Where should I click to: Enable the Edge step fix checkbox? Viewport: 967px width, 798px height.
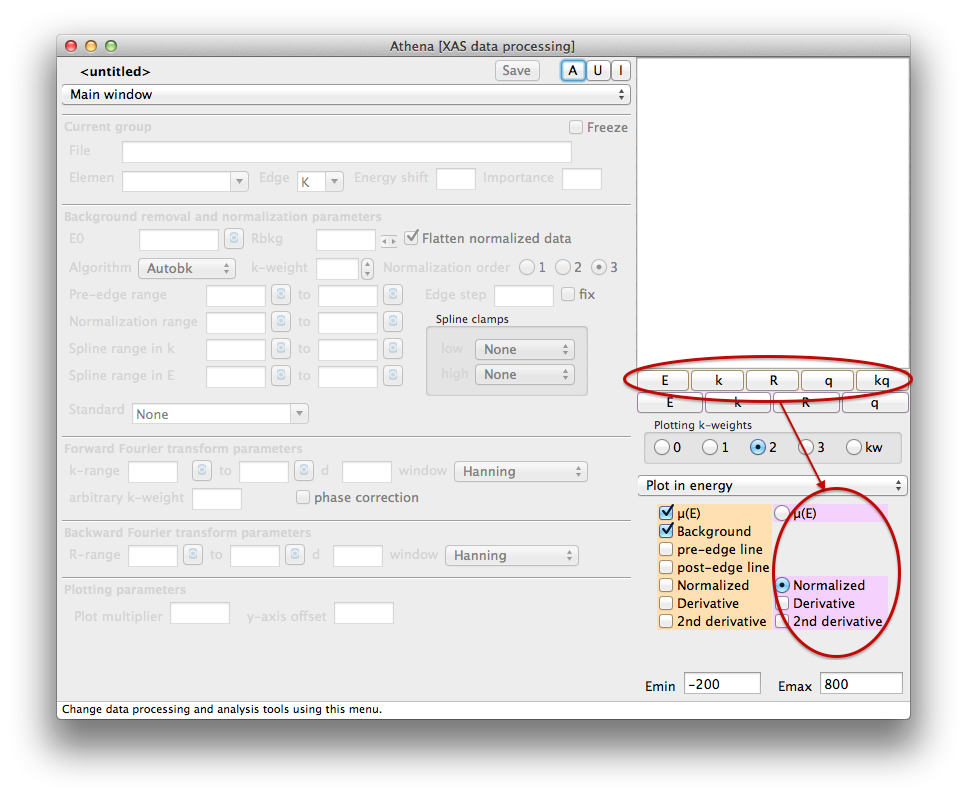tap(568, 294)
